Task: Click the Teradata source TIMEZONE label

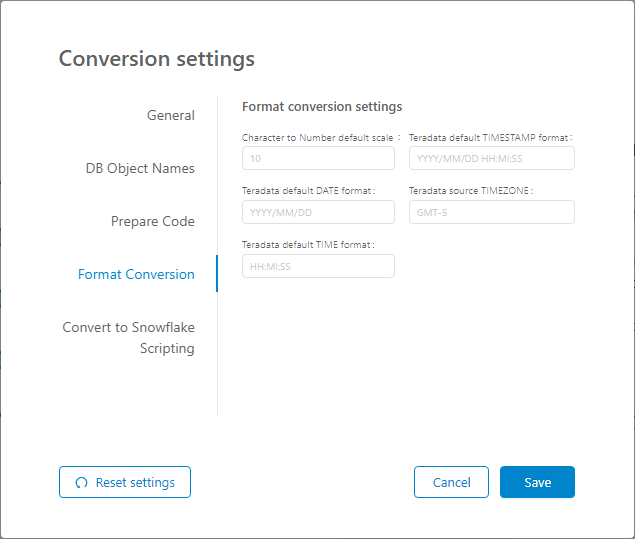Action: point(471,190)
